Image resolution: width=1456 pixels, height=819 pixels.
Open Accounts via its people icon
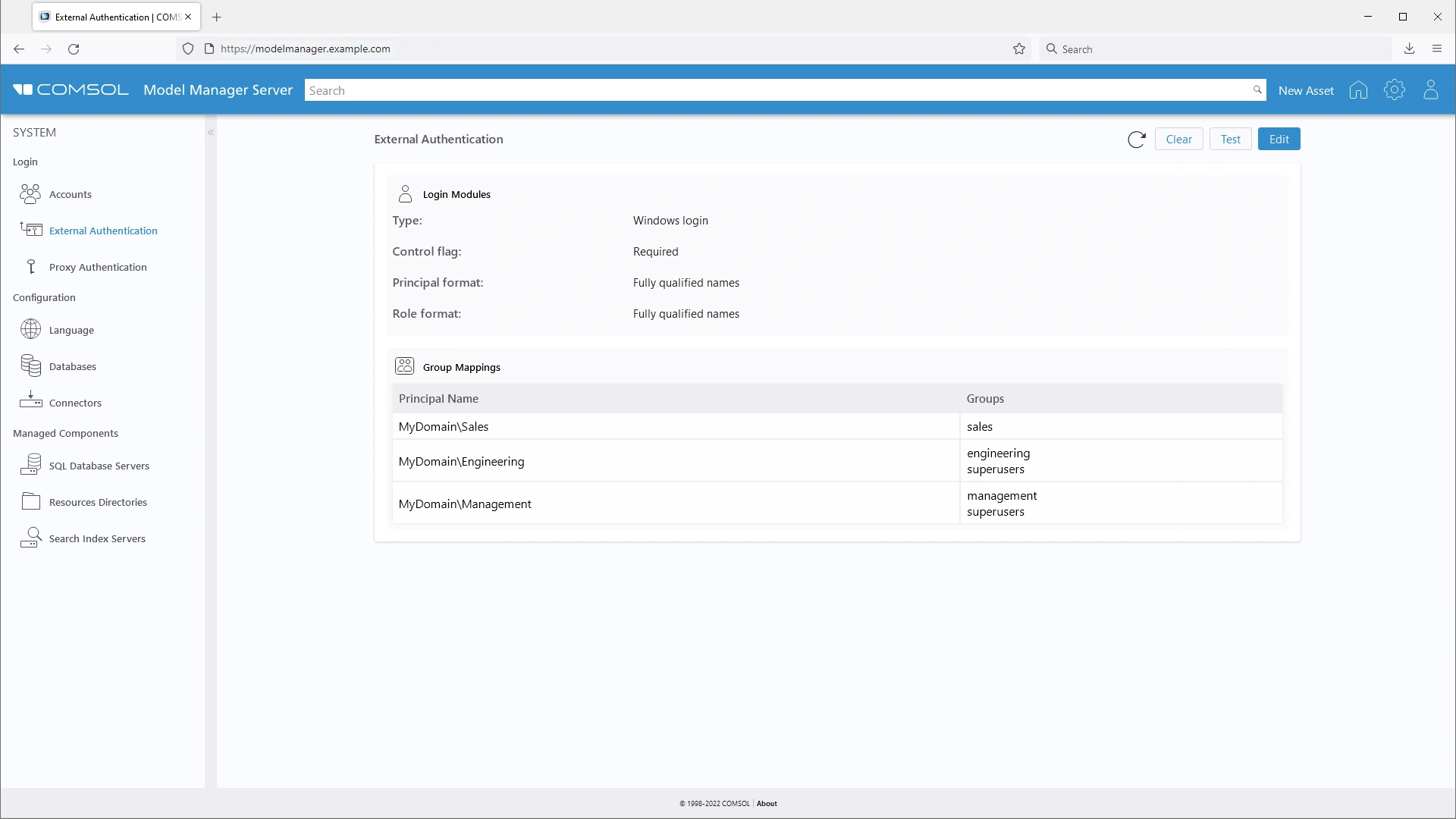[30, 194]
